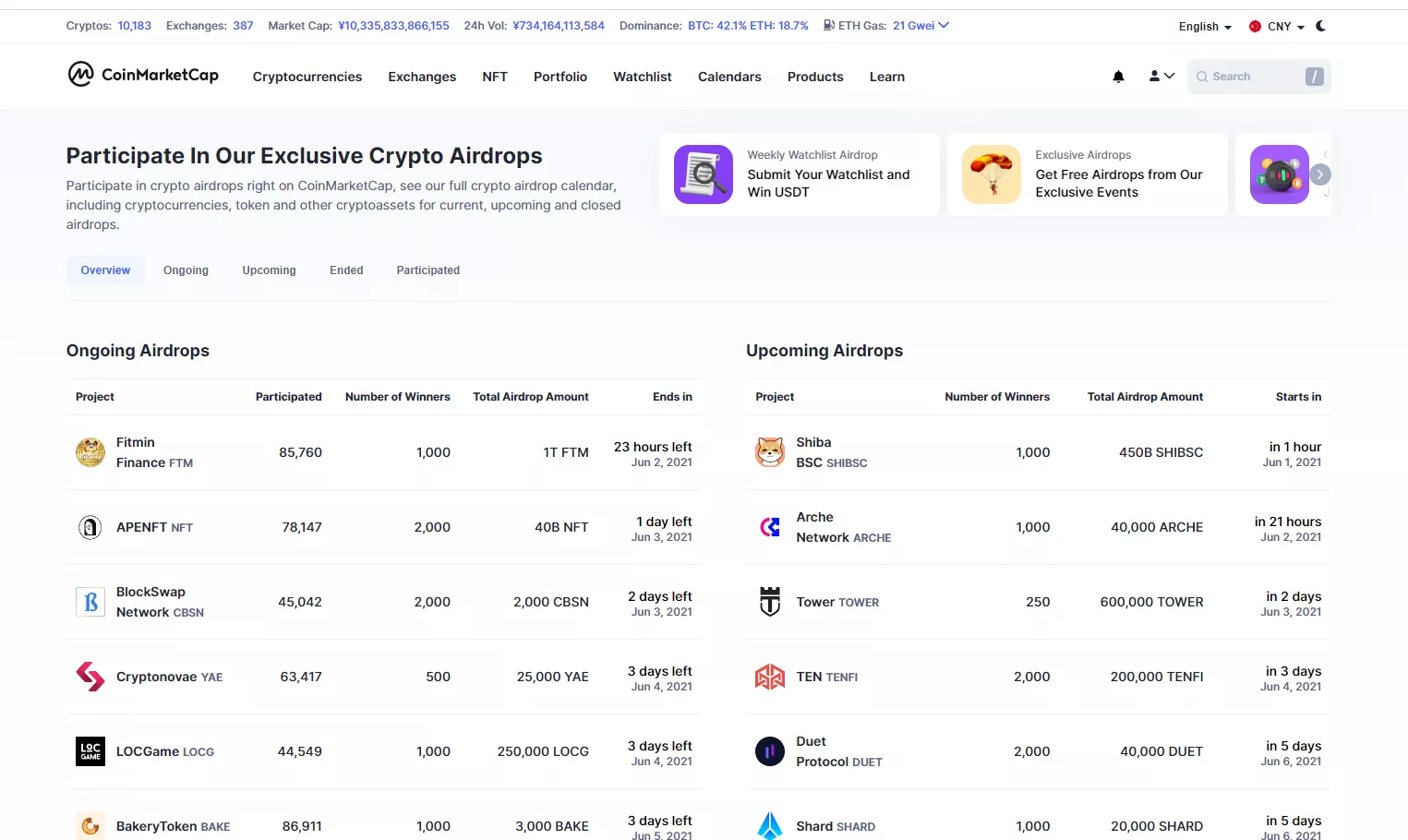Click the CoinMarketCap logo
This screenshot has height=840, width=1408.
coord(143,75)
